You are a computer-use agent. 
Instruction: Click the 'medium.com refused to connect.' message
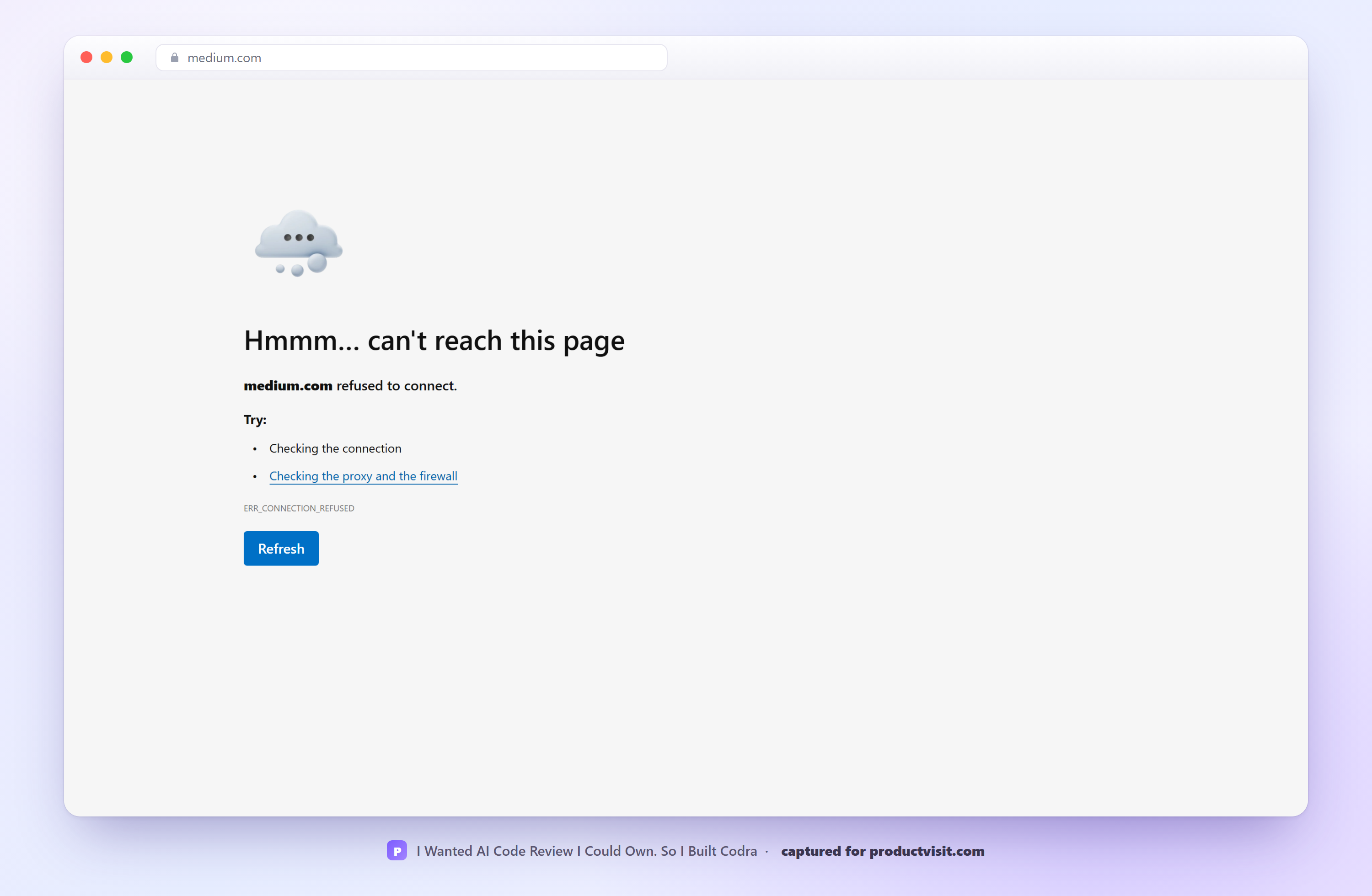pyautogui.click(x=350, y=385)
